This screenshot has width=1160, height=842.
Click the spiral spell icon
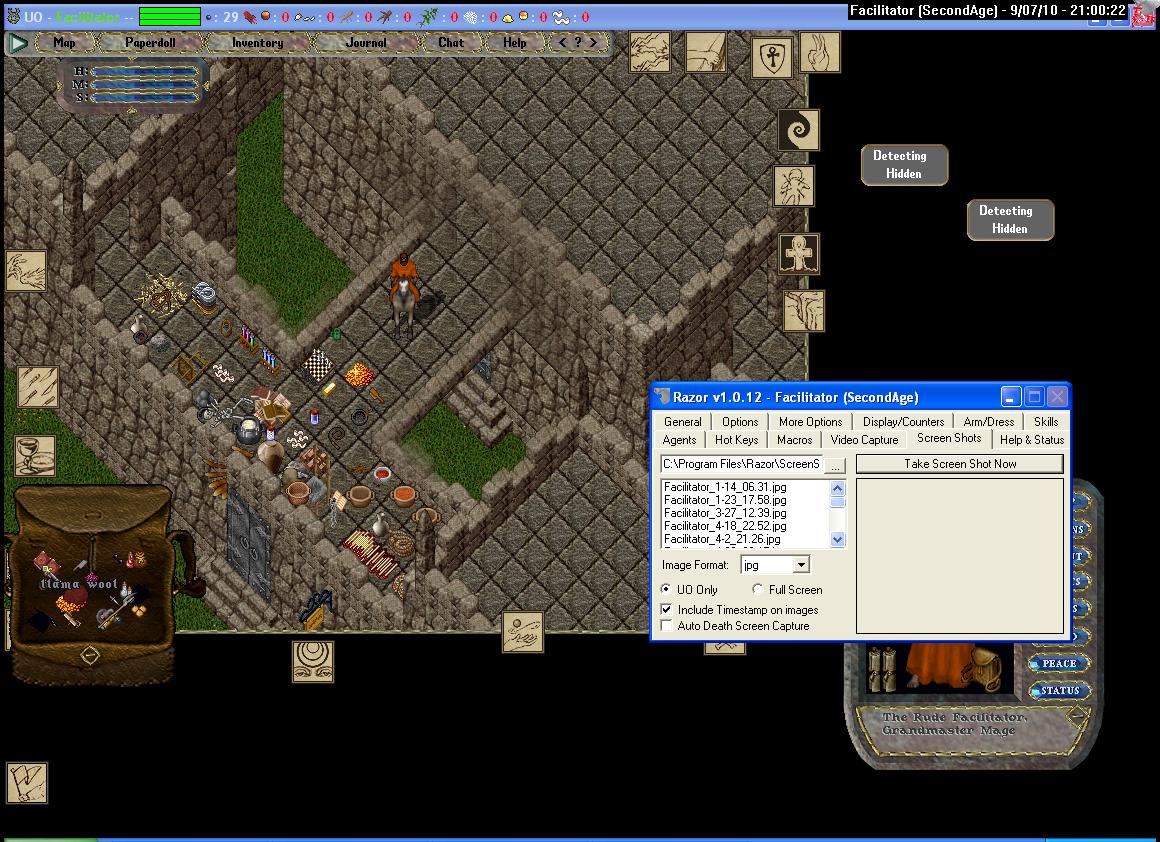[798, 130]
